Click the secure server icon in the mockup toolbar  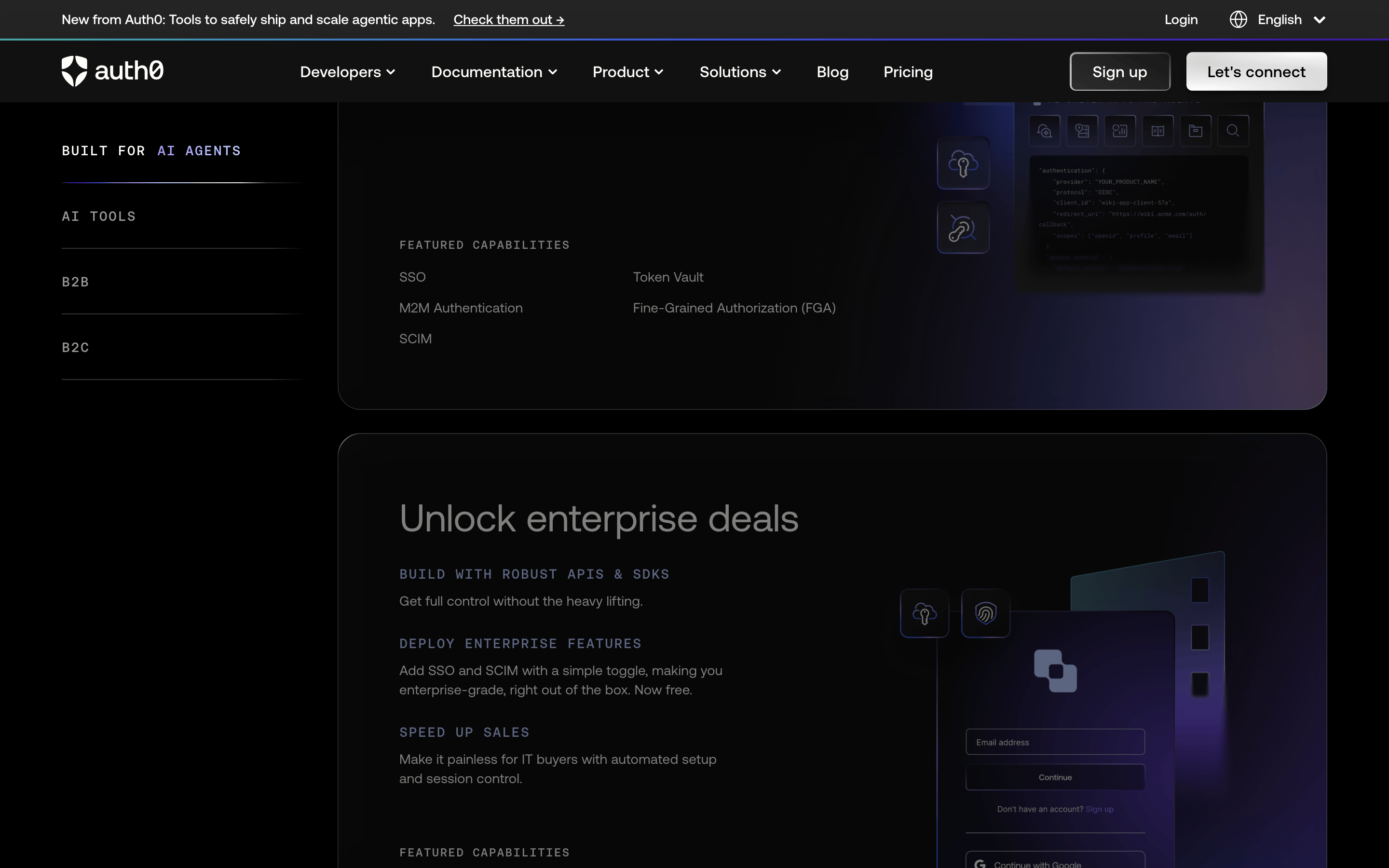[1082, 131]
